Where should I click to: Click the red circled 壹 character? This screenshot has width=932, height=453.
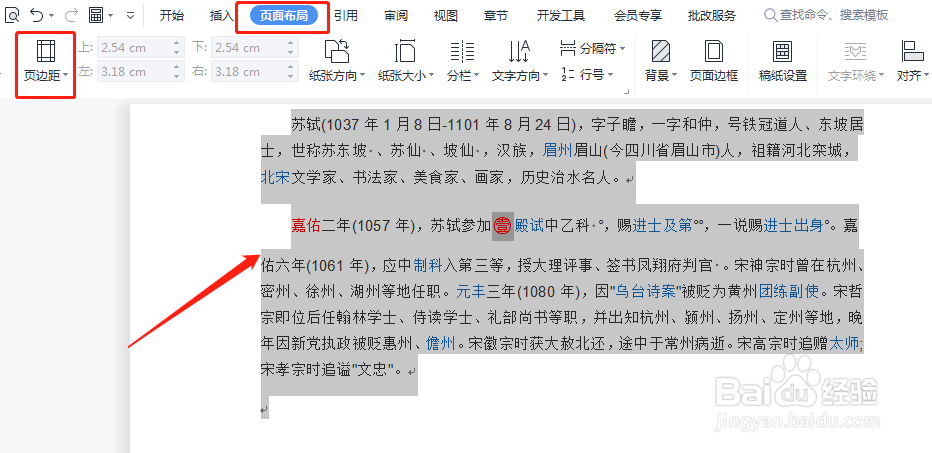coord(503,225)
